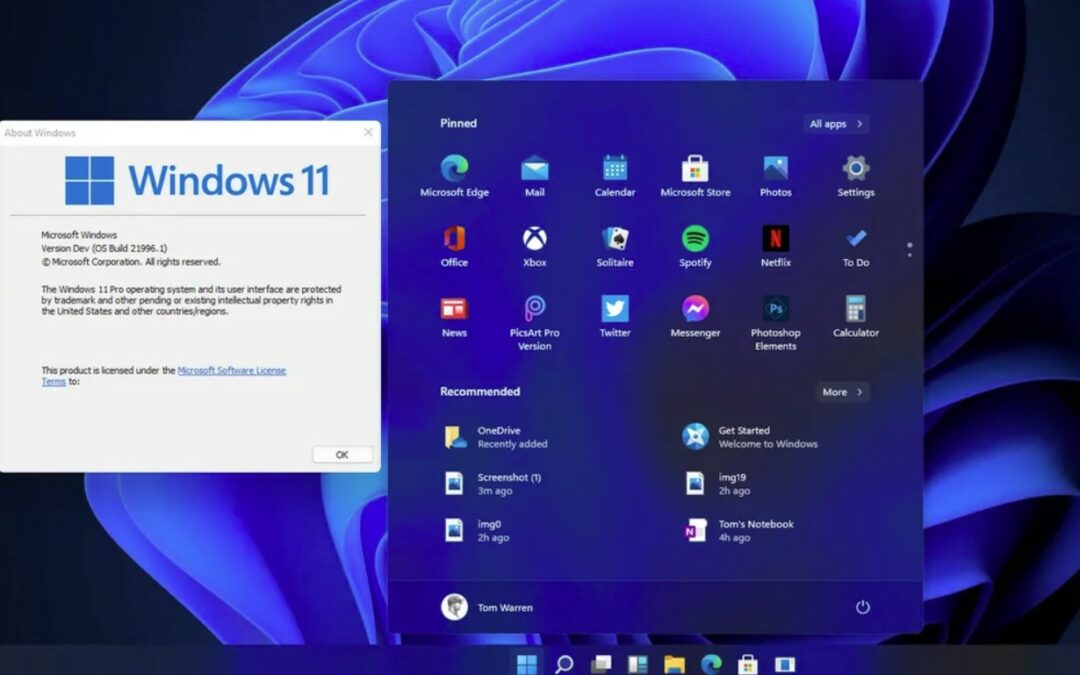
Task: Open Photoshop Elements
Action: [x=776, y=324]
